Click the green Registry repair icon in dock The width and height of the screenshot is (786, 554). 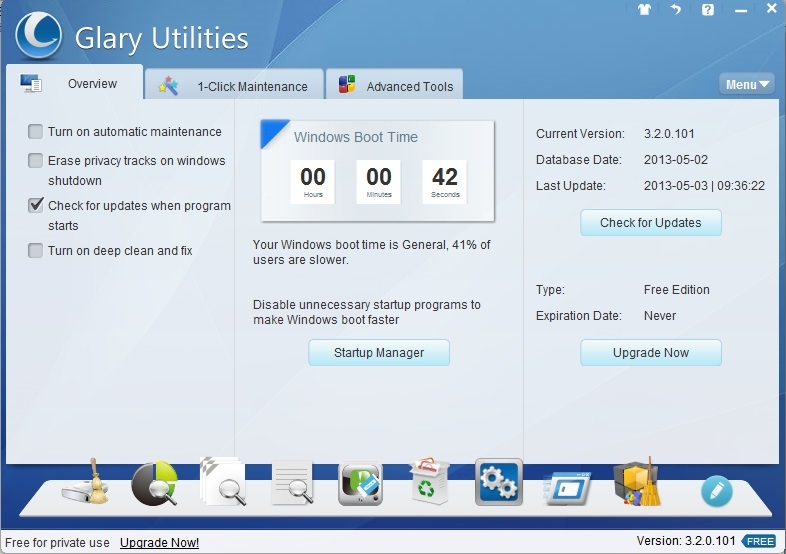360,484
